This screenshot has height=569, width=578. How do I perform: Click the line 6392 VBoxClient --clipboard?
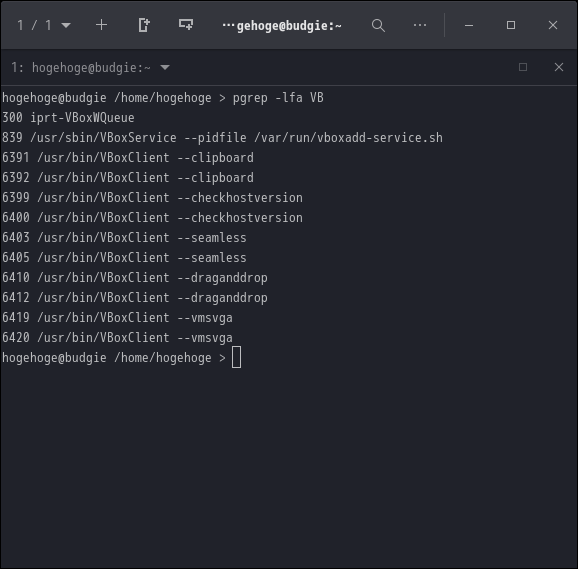pyautogui.click(x=128, y=178)
